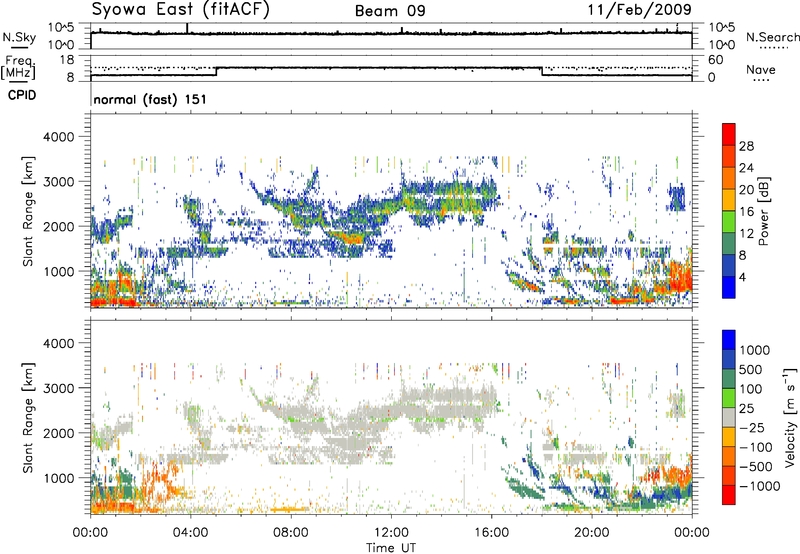
Task: Click the '16' power colorbar label
Action: [746, 212]
